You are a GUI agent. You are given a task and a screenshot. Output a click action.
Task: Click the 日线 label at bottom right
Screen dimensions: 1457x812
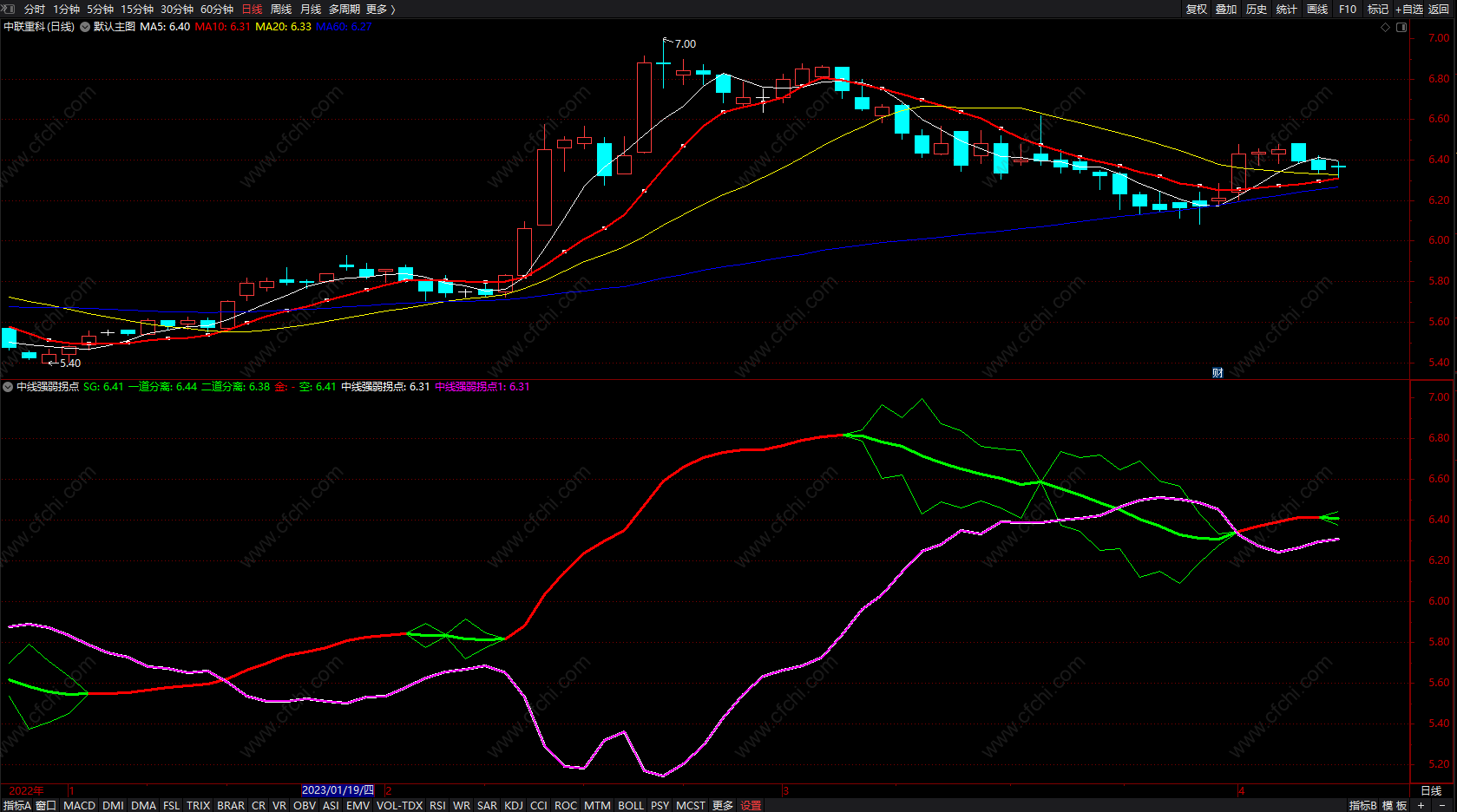tap(1431, 790)
